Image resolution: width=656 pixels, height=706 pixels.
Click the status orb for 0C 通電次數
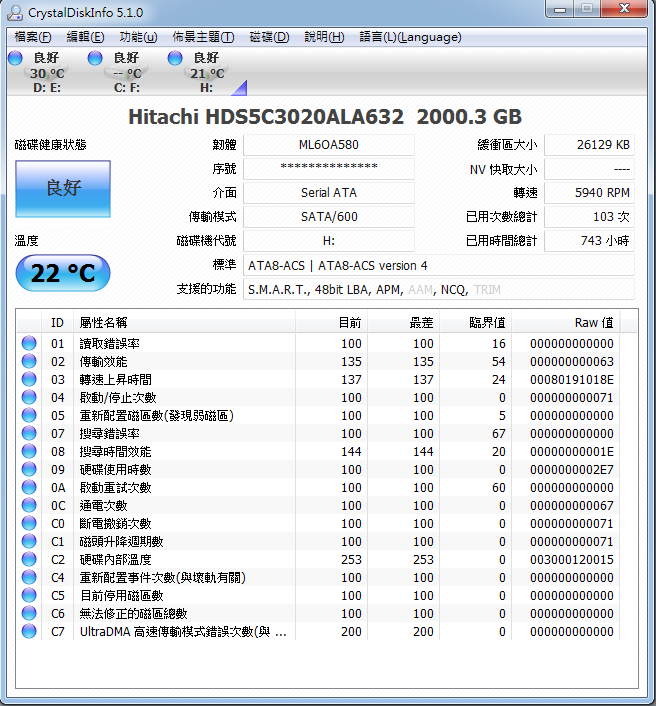[29, 505]
